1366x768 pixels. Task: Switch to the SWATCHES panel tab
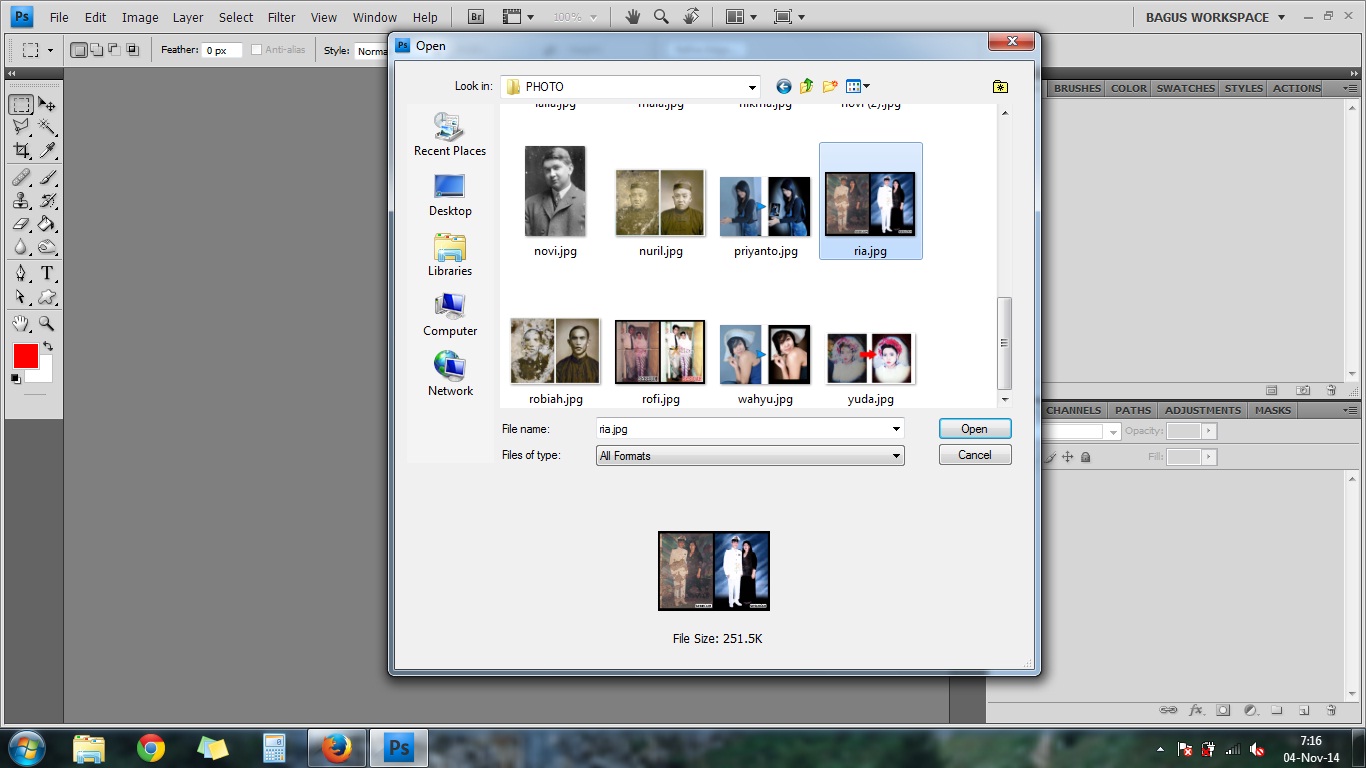[x=1186, y=88]
